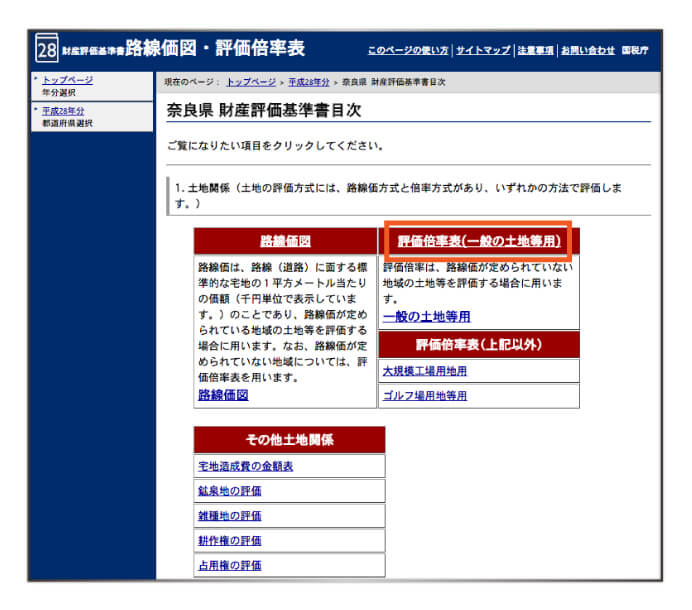Open the 占用権の評価 link
692x610 pixels.
click(x=229, y=565)
